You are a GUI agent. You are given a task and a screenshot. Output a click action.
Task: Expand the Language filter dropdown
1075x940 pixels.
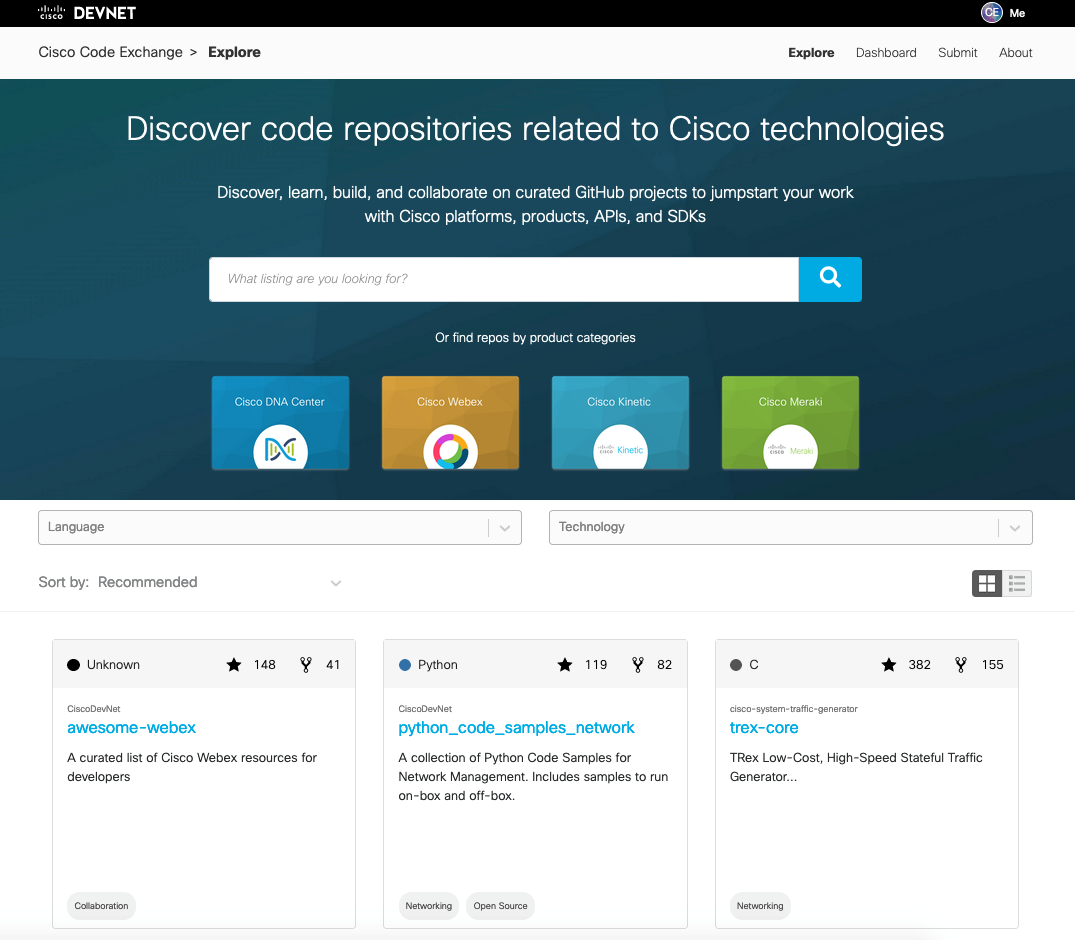pyautogui.click(x=279, y=527)
